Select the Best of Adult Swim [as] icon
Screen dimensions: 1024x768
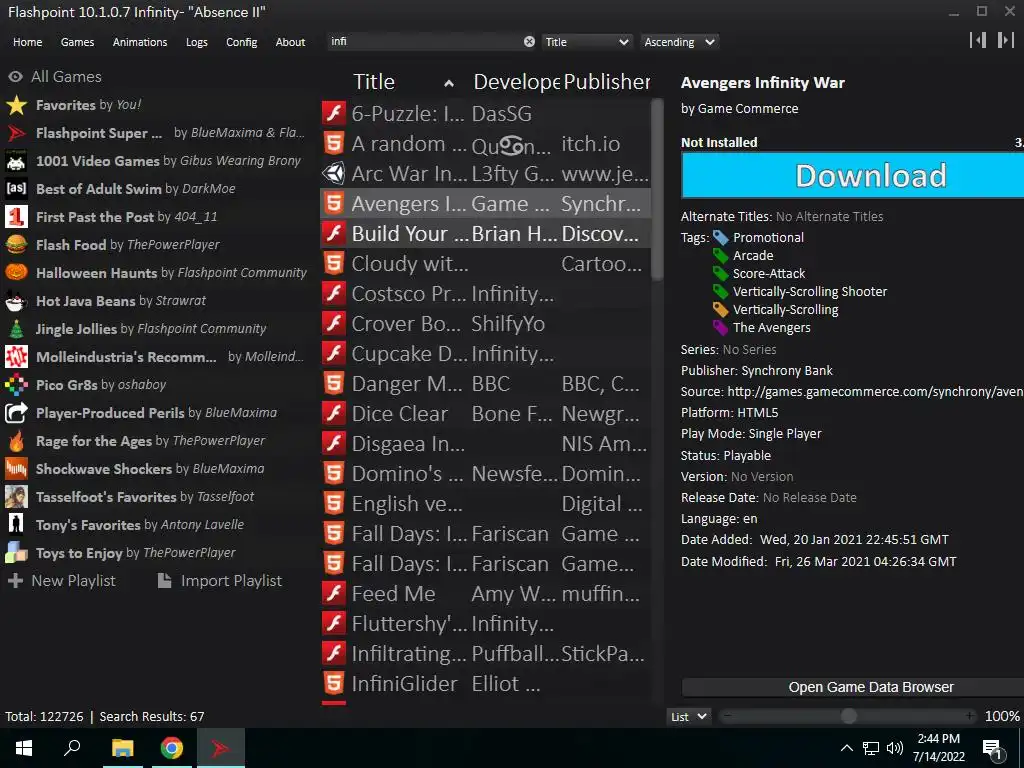16,189
